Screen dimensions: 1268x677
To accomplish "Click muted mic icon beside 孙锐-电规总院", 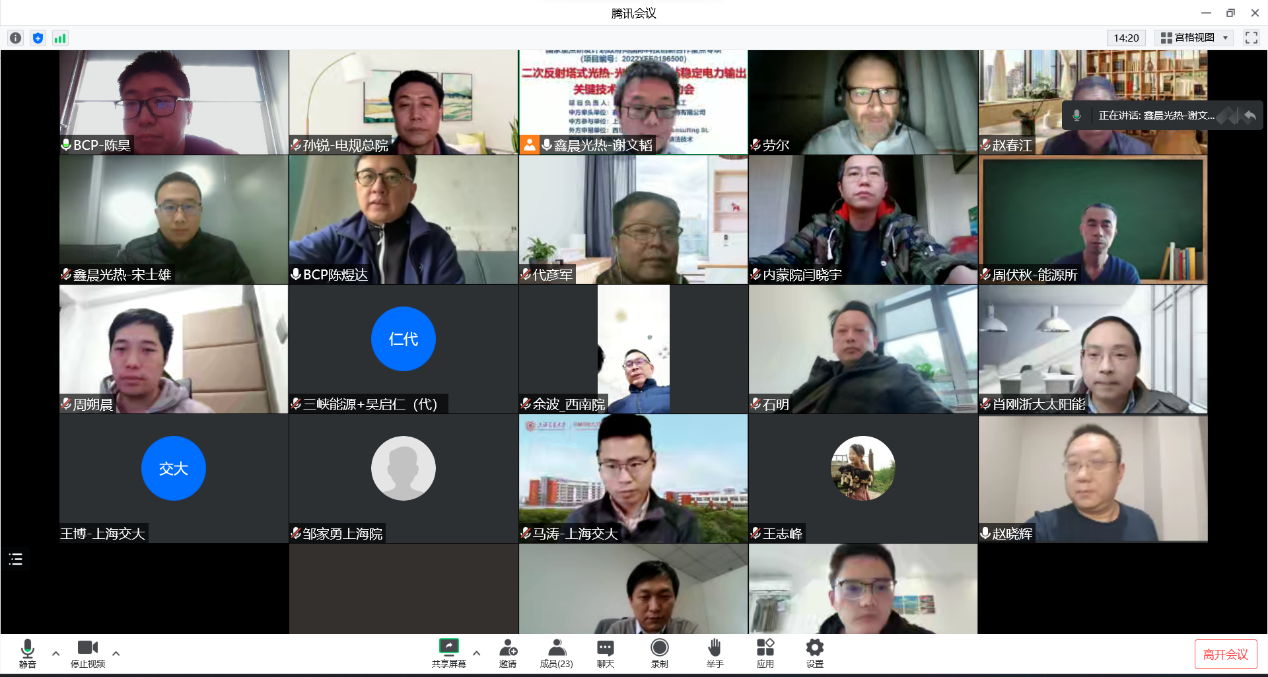I will coord(296,145).
